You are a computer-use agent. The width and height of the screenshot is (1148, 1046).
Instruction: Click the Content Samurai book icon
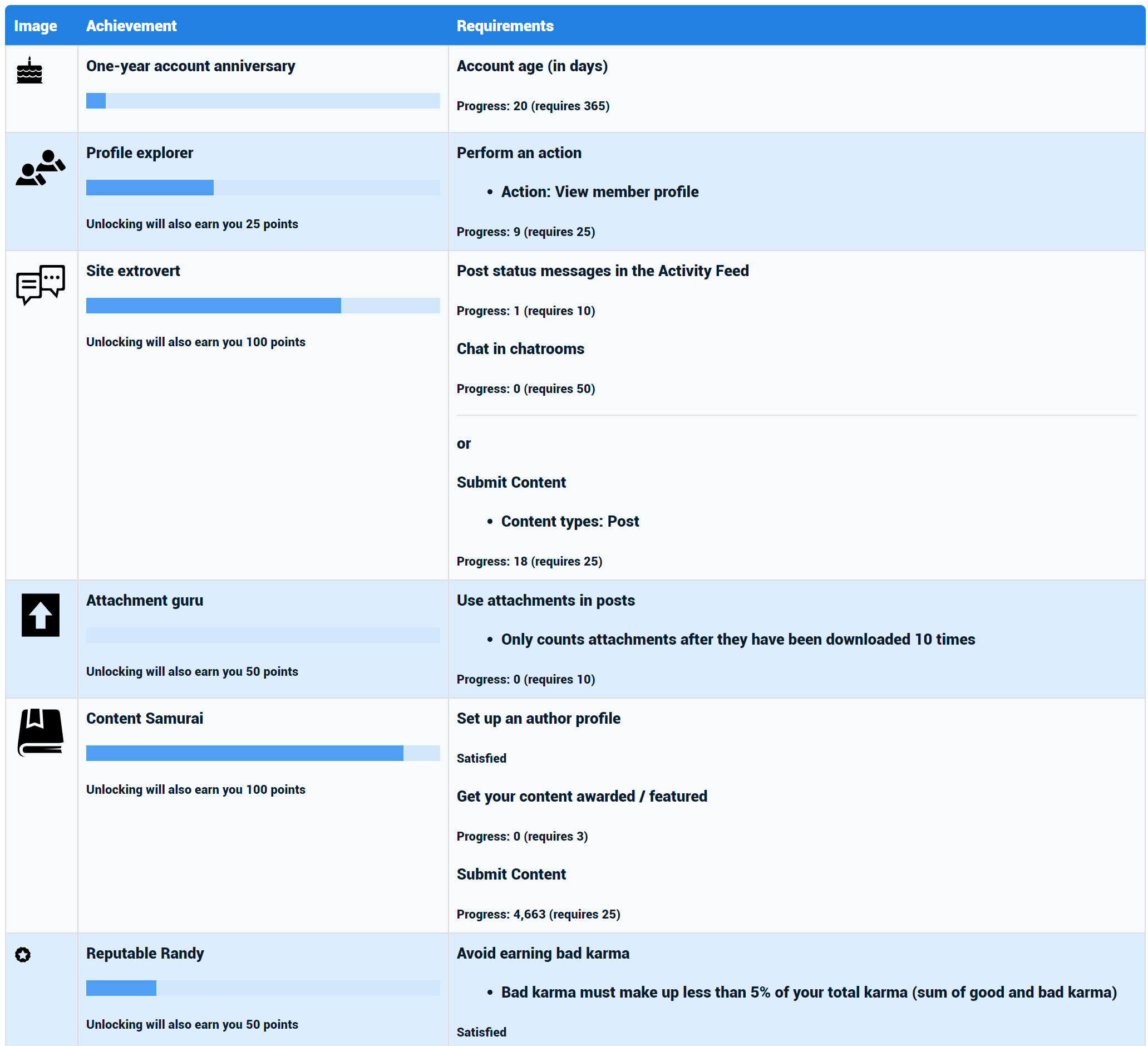41,732
